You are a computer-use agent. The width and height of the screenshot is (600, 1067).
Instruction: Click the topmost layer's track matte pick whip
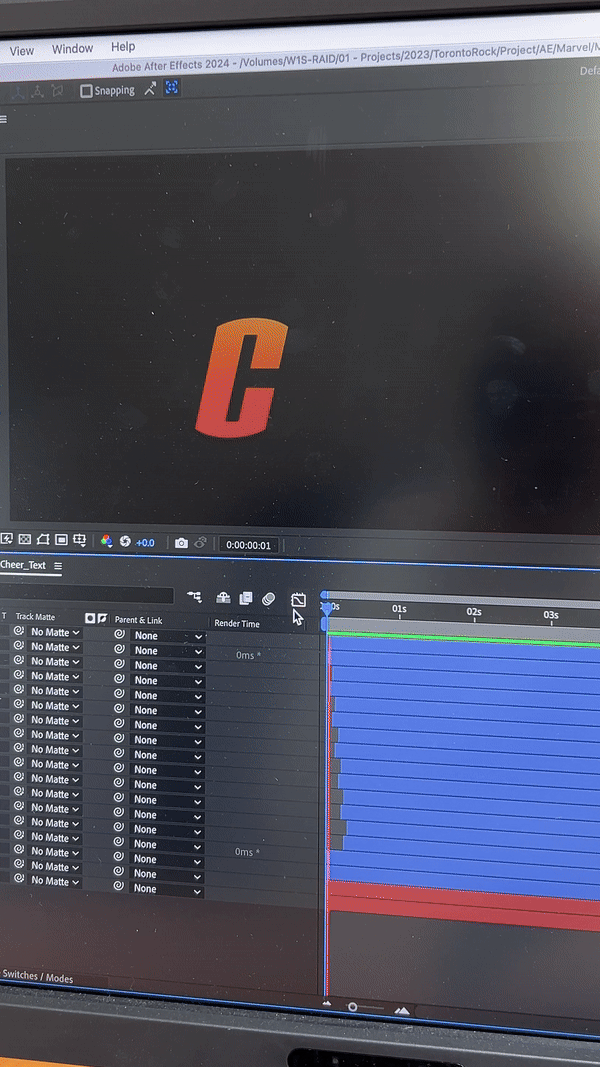[19, 631]
